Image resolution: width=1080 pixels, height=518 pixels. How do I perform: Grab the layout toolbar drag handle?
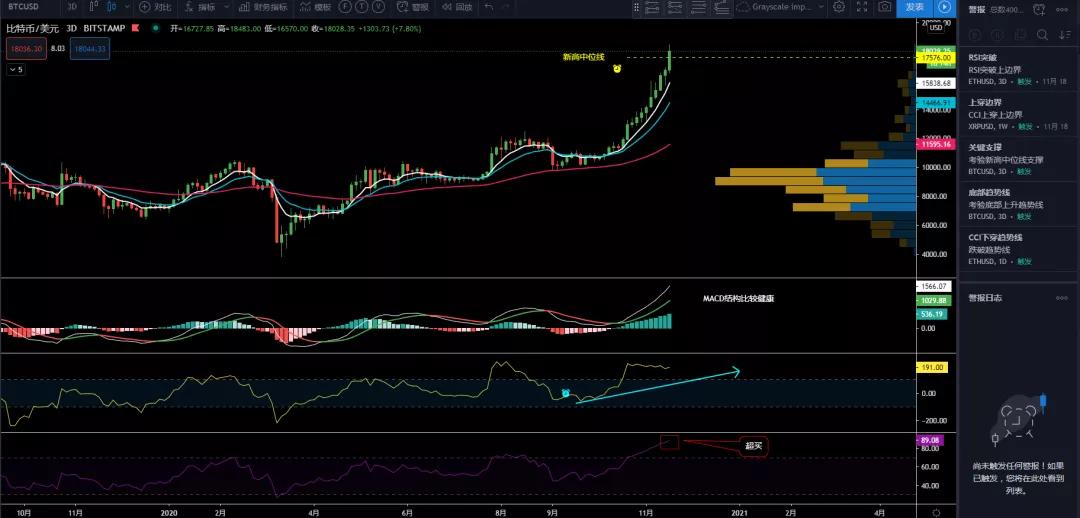636,7
